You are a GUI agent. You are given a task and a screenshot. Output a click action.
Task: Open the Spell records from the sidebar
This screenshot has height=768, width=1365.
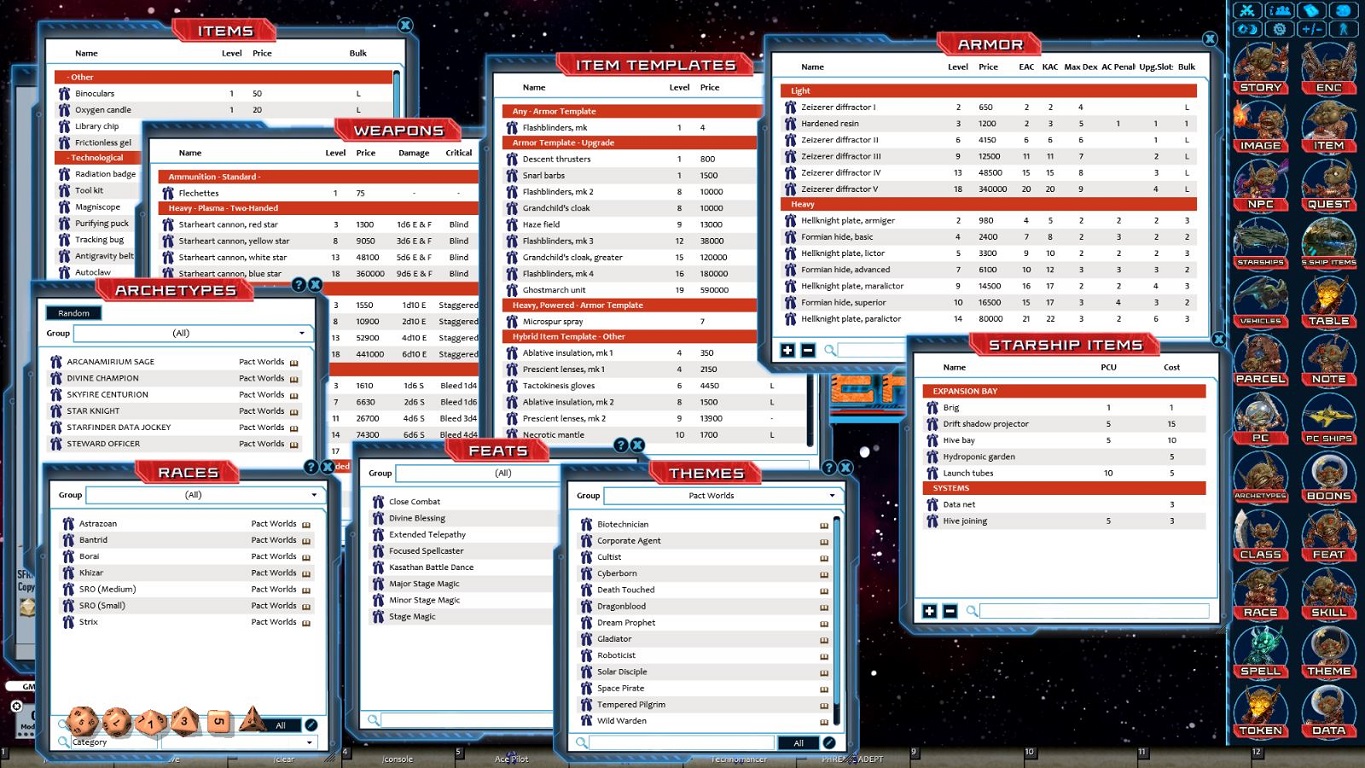(x=1260, y=656)
